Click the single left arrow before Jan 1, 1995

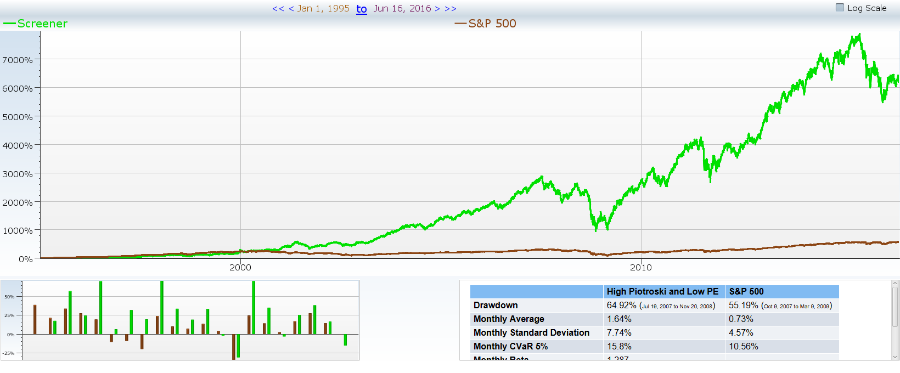pyautogui.click(x=290, y=9)
